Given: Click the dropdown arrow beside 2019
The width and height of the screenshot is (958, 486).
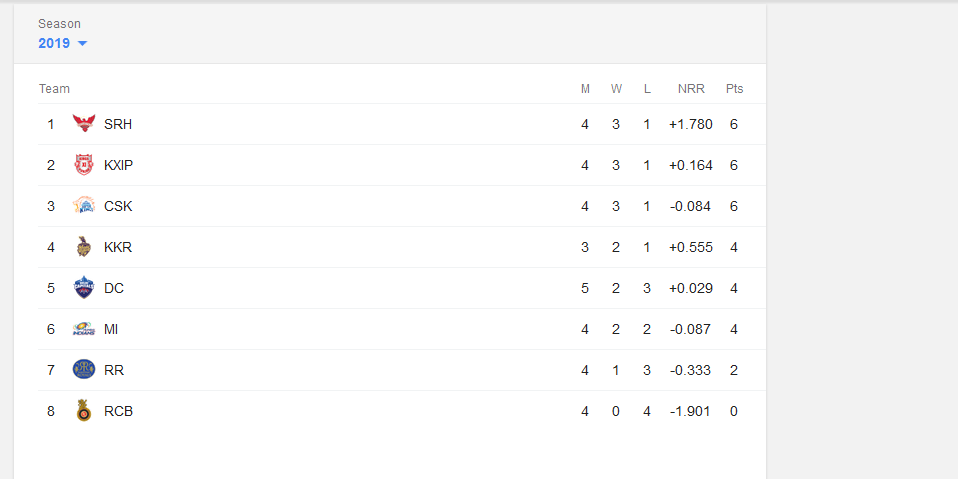Looking at the screenshot, I should (82, 44).
